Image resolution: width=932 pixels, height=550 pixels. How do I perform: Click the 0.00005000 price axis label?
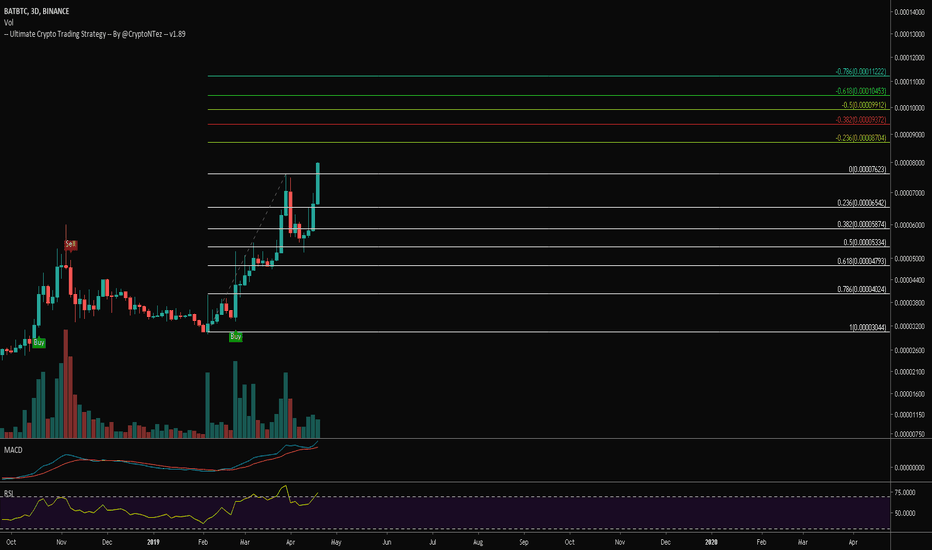coord(909,259)
